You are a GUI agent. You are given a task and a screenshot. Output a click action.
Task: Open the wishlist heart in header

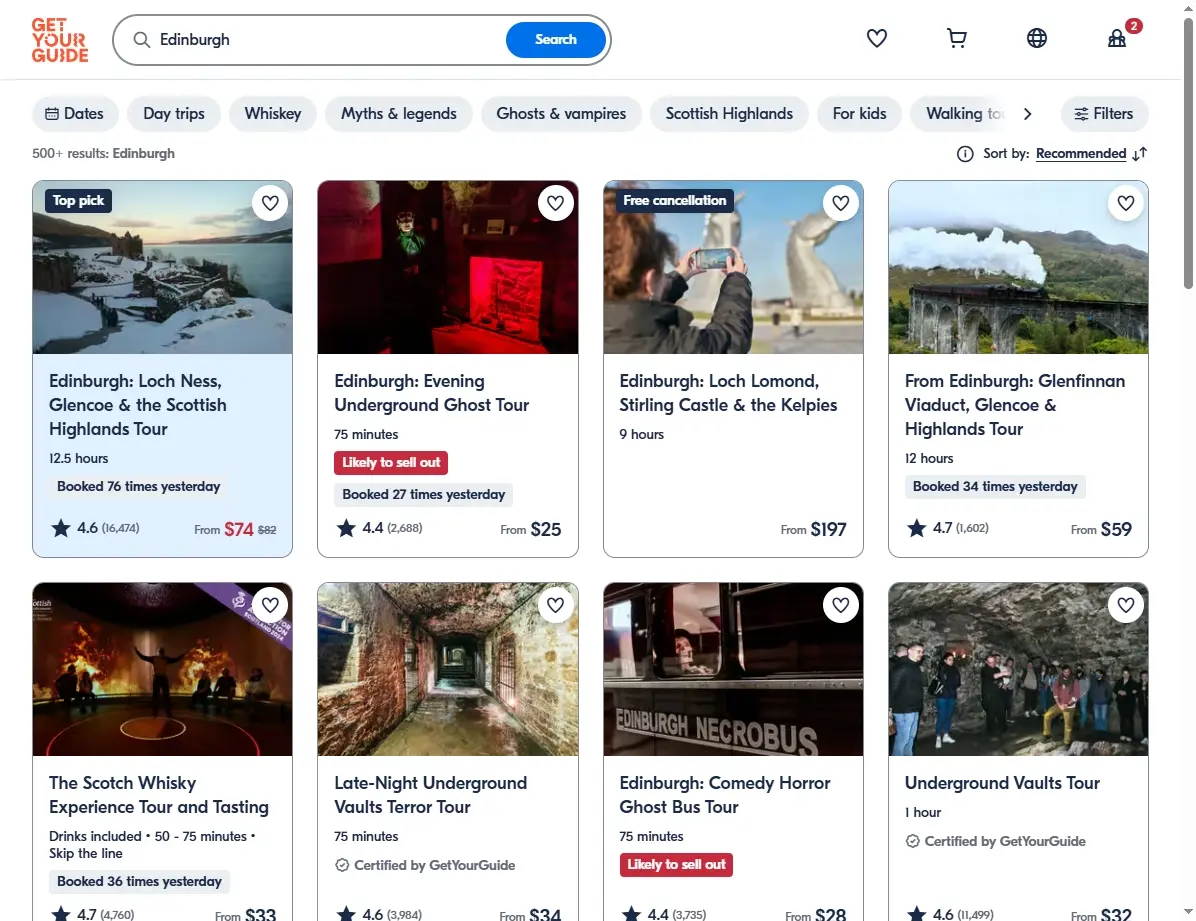coord(876,38)
